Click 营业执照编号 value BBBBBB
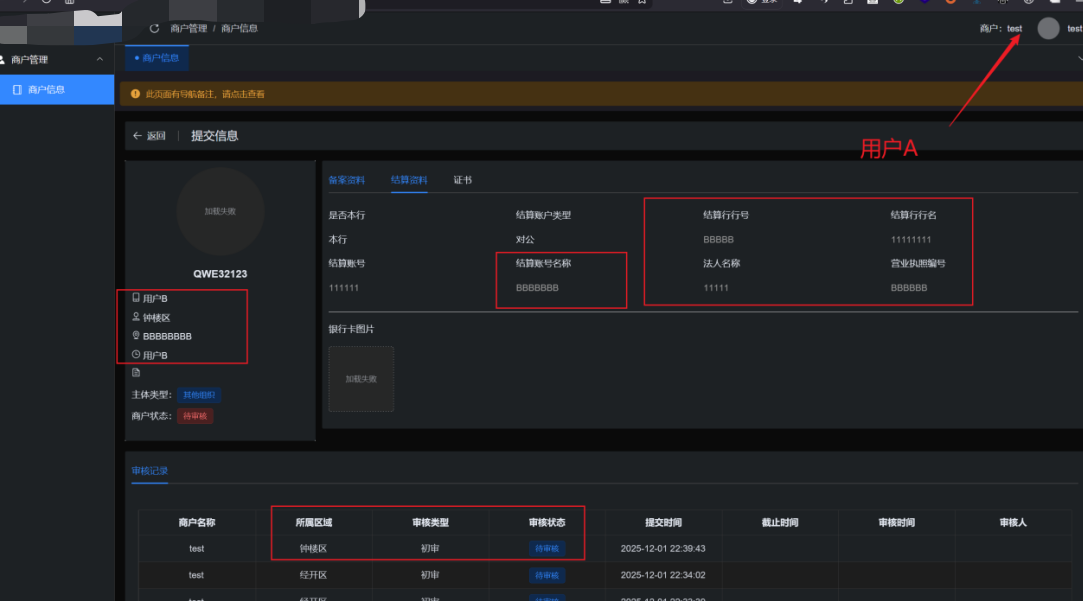This screenshot has height=601, width=1083. [909, 287]
